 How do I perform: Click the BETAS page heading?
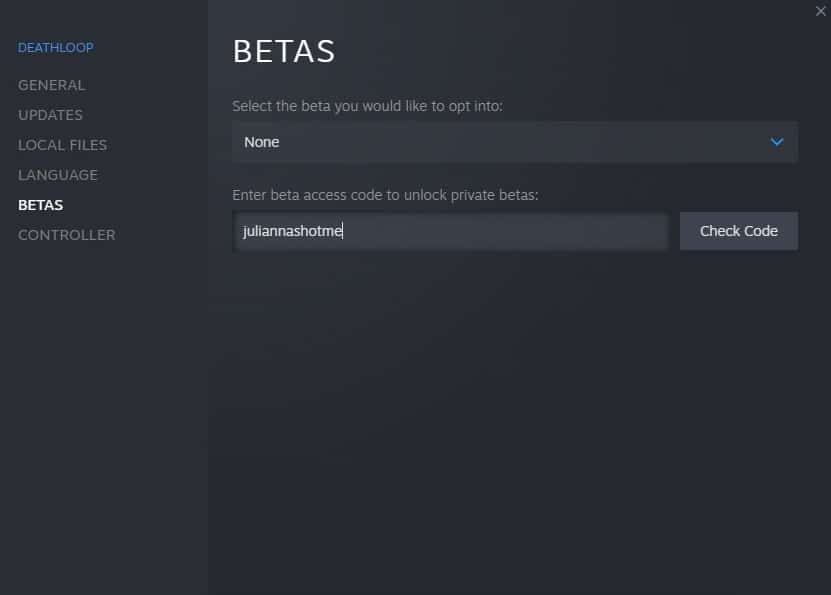(x=283, y=51)
